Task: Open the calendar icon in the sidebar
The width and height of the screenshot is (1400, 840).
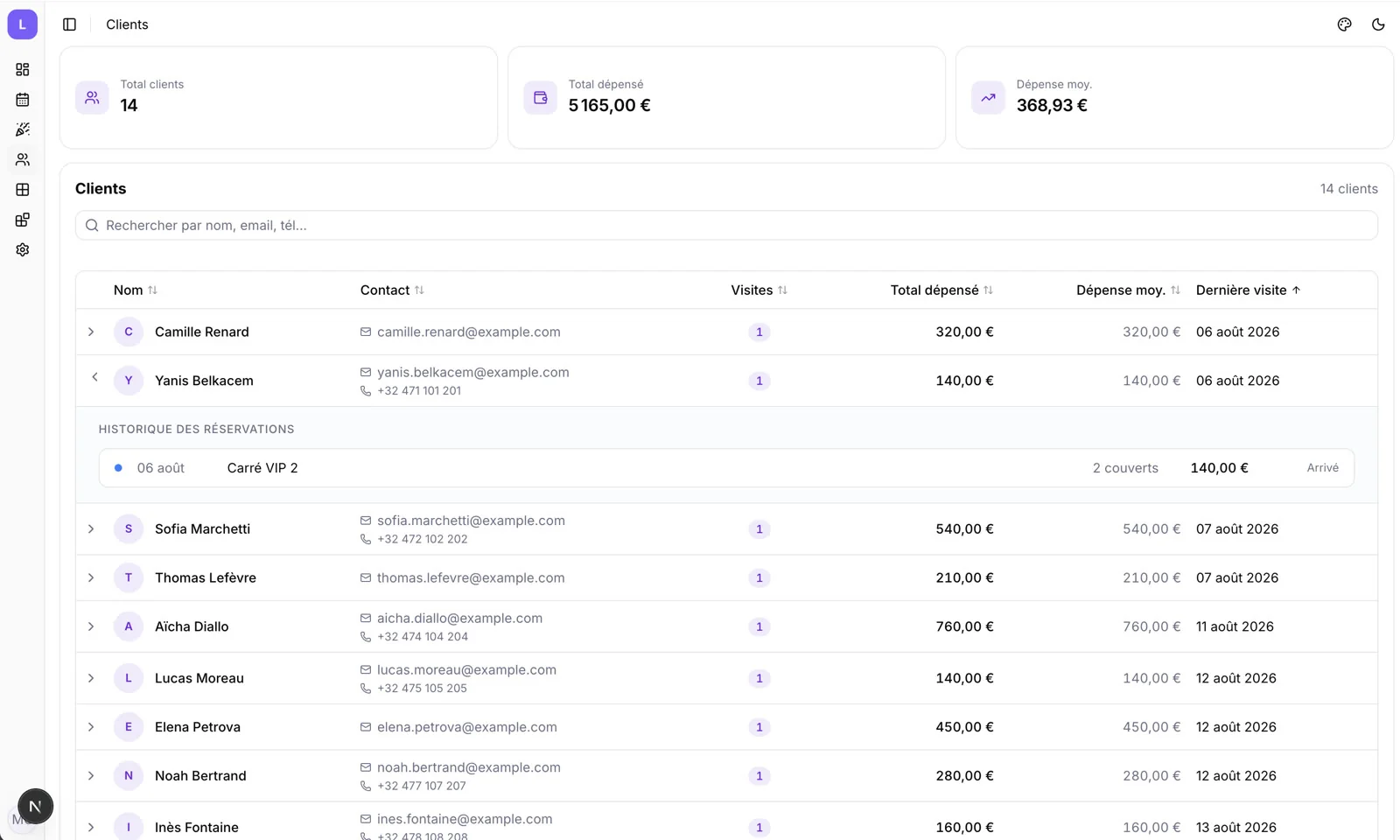Action: (23, 100)
